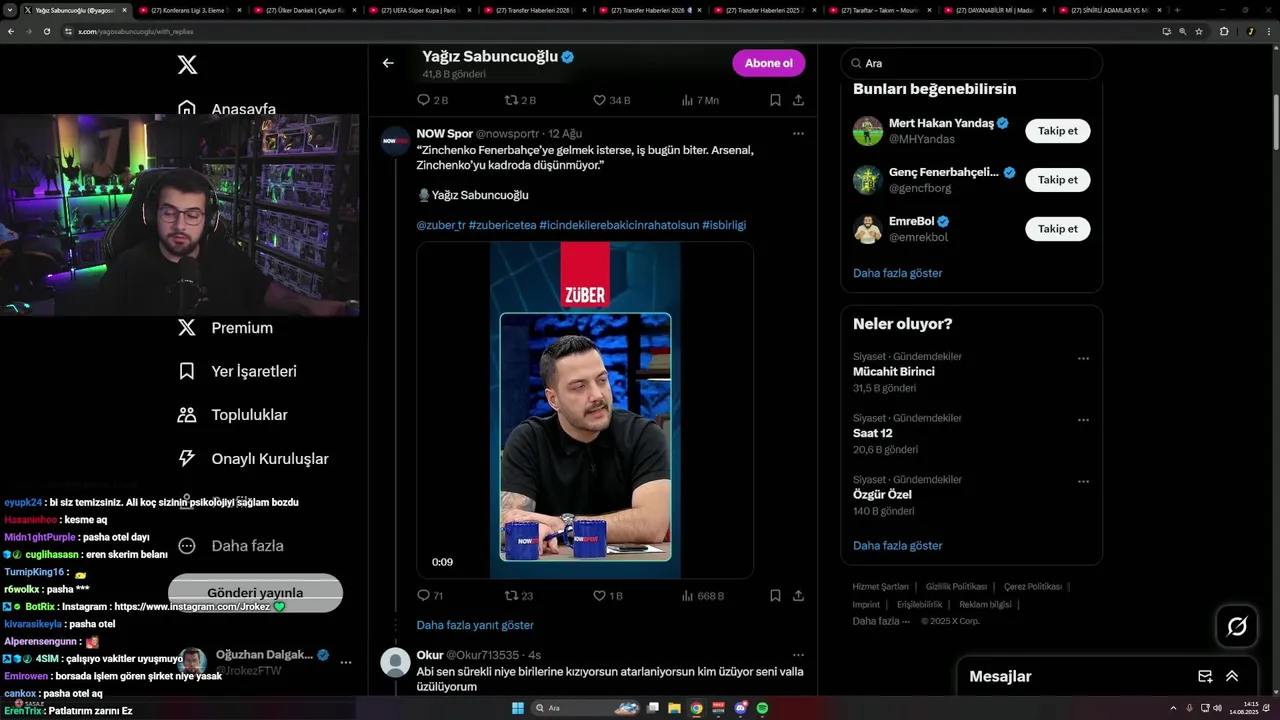Open Topluluklar communities page
This screenshot has height=720, width=1280.
coord(232,415)
